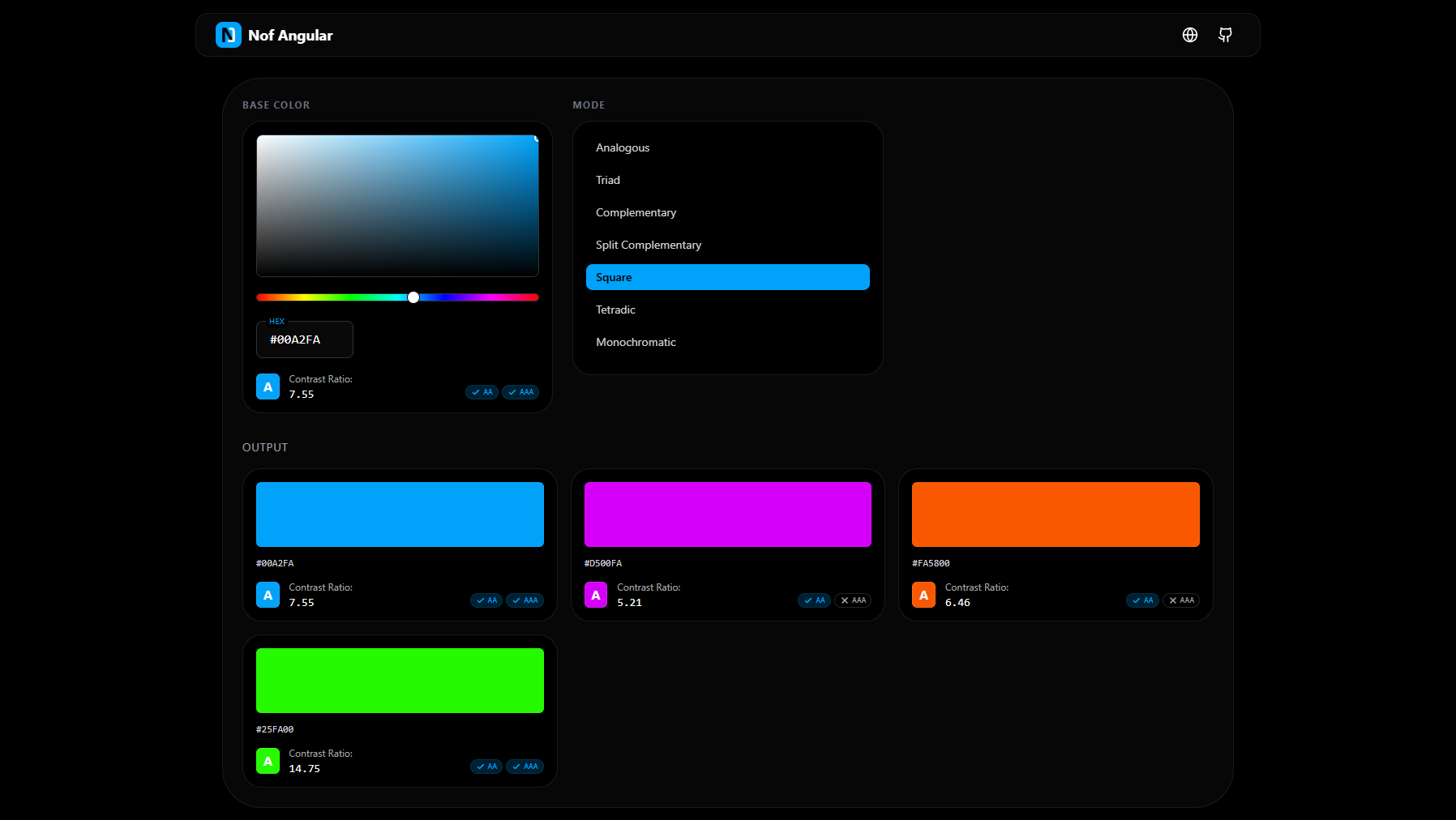Click the blue A contrast icon under Base Color
The width and height of the screenshot is (1456, 820).
tap(268, 387)
